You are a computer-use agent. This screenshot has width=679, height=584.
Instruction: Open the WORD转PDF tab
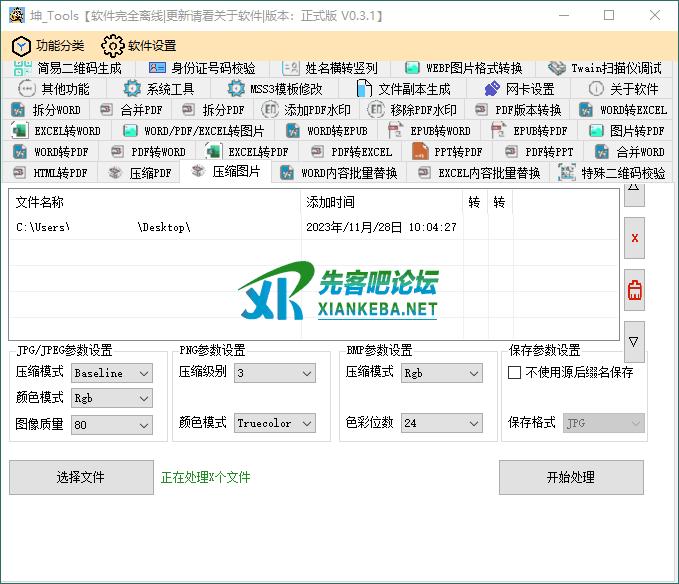pos(50,152)
